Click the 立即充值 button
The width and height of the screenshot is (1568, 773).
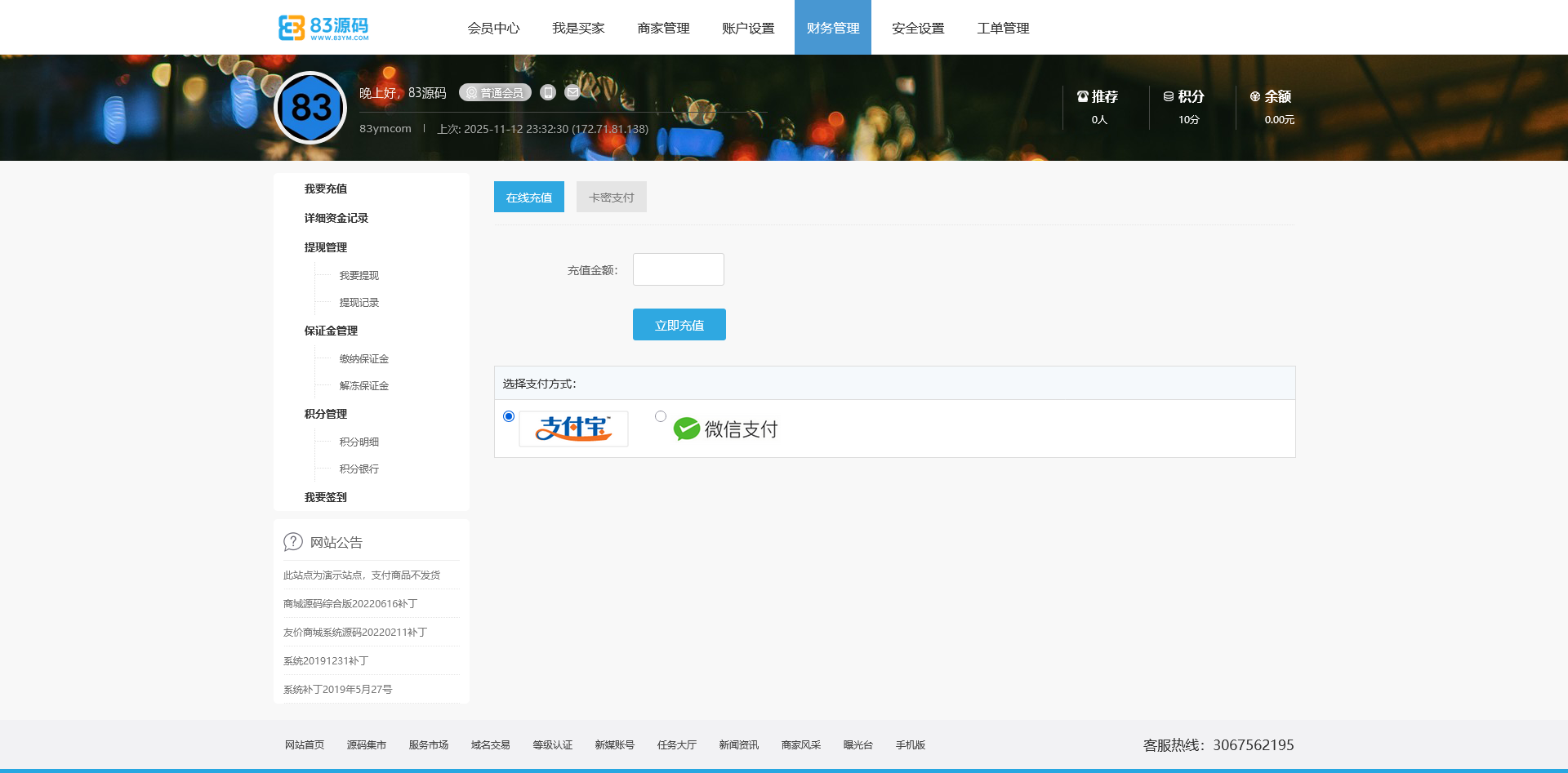pyautogui.click(x=679, y=325)
